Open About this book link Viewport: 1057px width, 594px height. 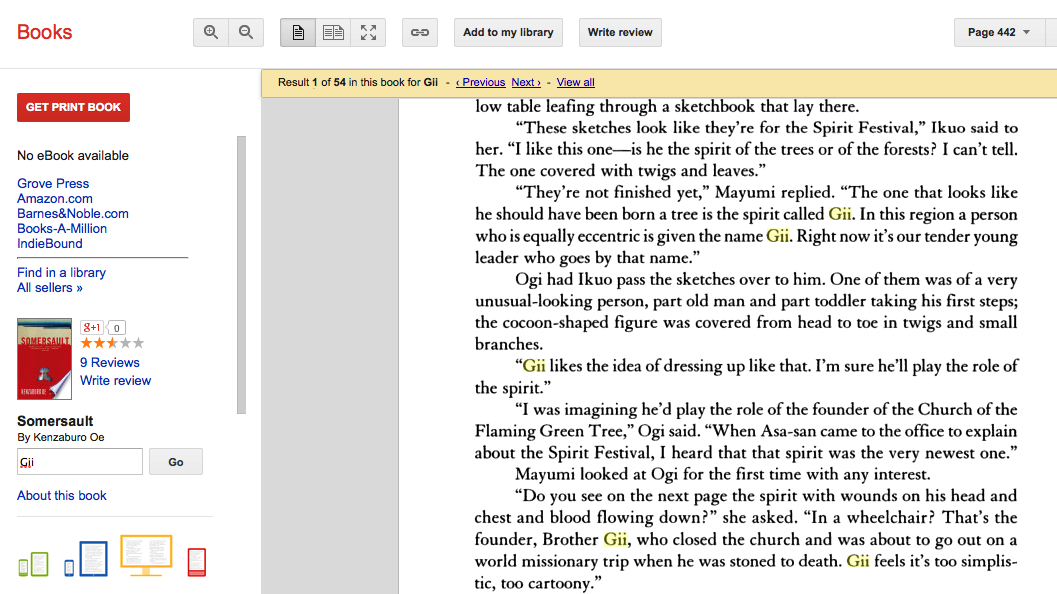click(x=62, y=496)
